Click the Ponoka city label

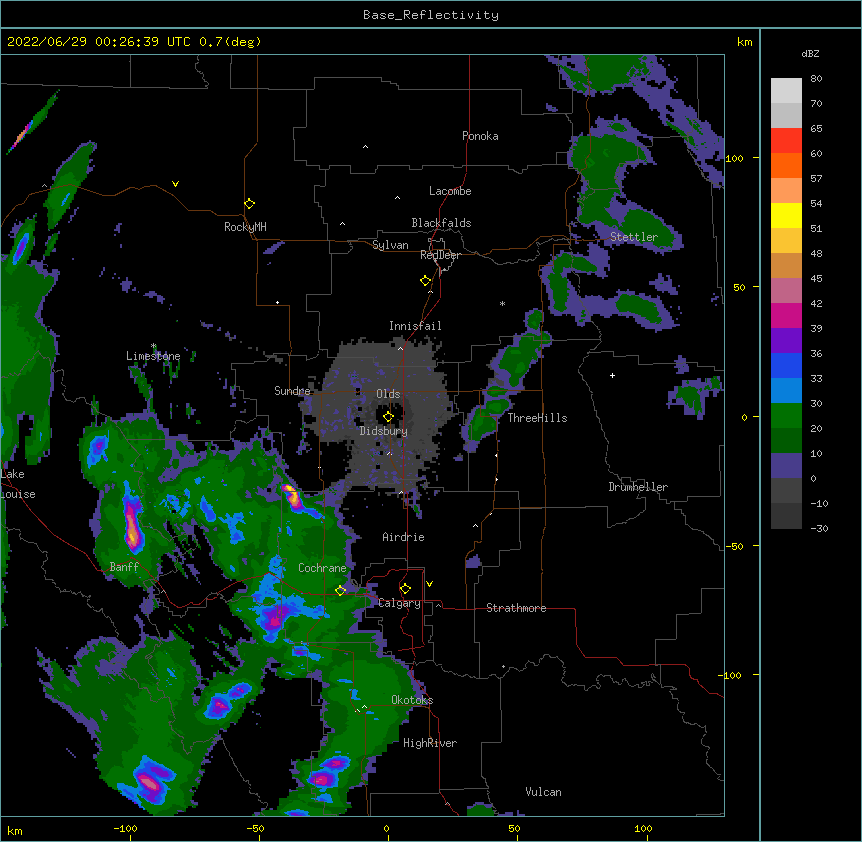(x=480, y=136)
